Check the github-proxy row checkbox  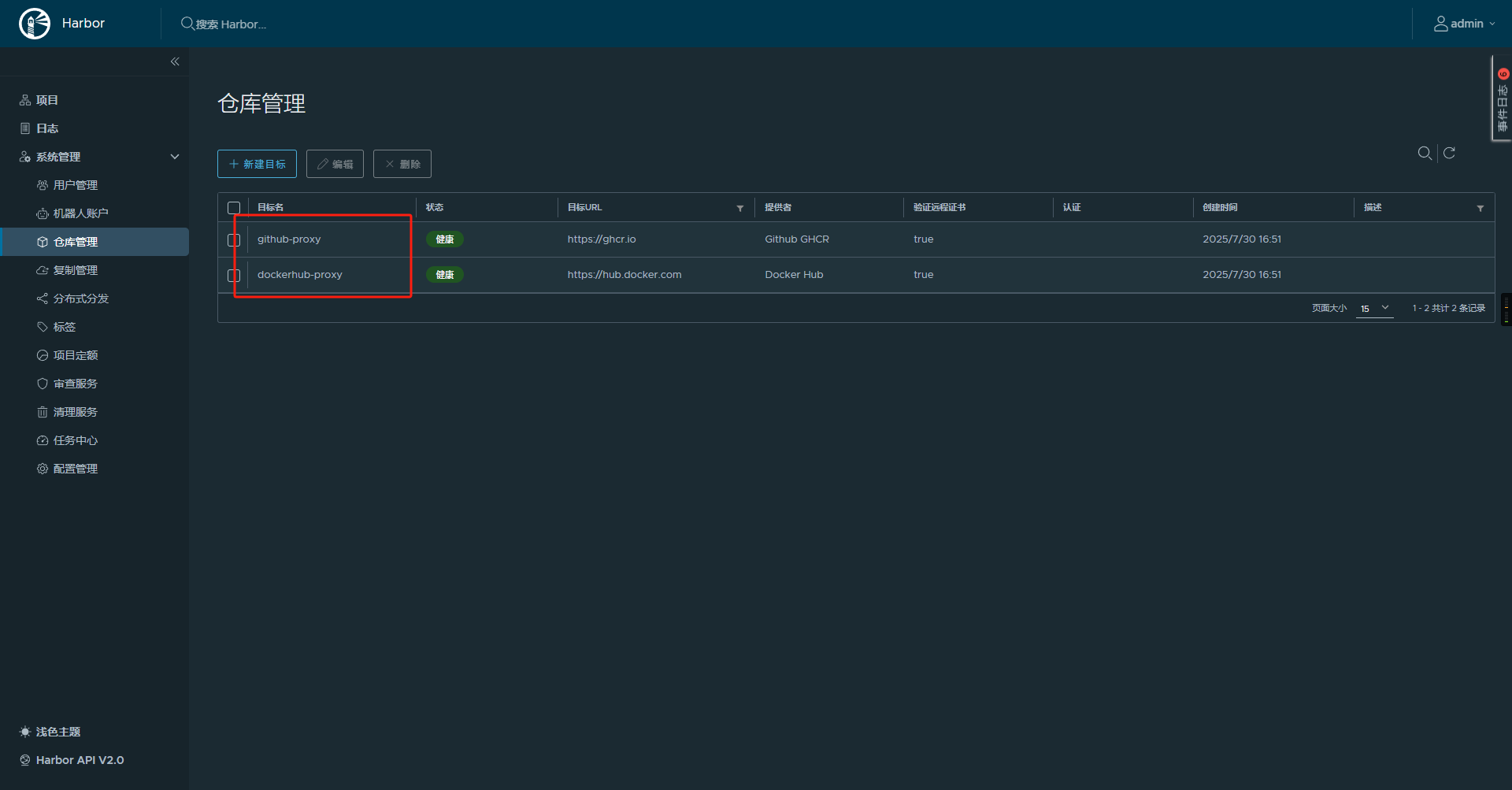tap(234, 239)
